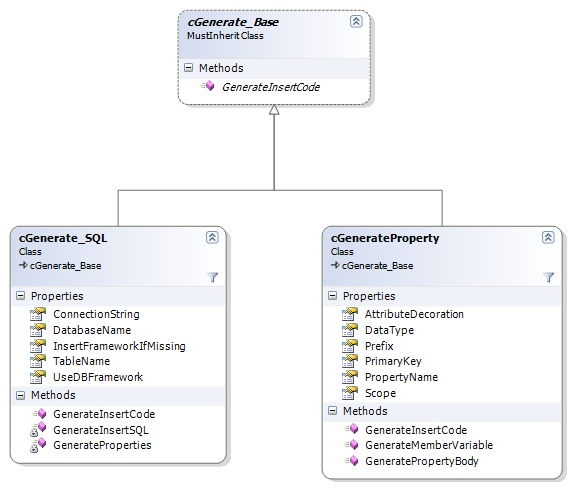Select GenerateInsertCode method in cGenerateProperty
The width and height of the screenshot is (571, 488).
[x=416, y=430]
